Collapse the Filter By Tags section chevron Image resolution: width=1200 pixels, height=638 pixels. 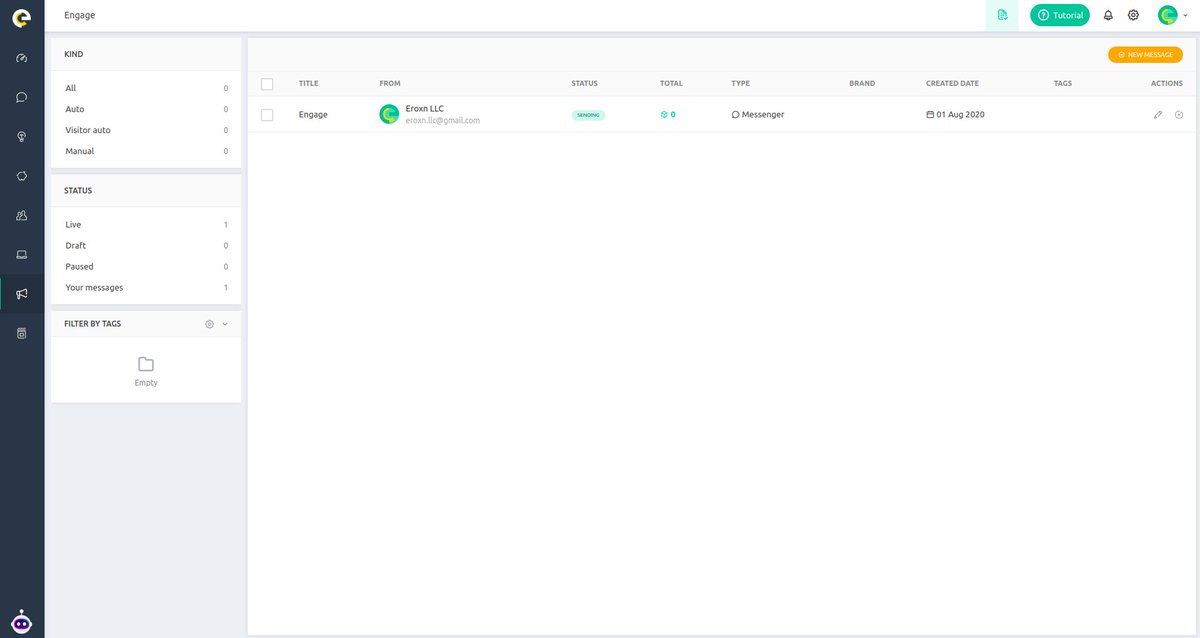(225, 323)
